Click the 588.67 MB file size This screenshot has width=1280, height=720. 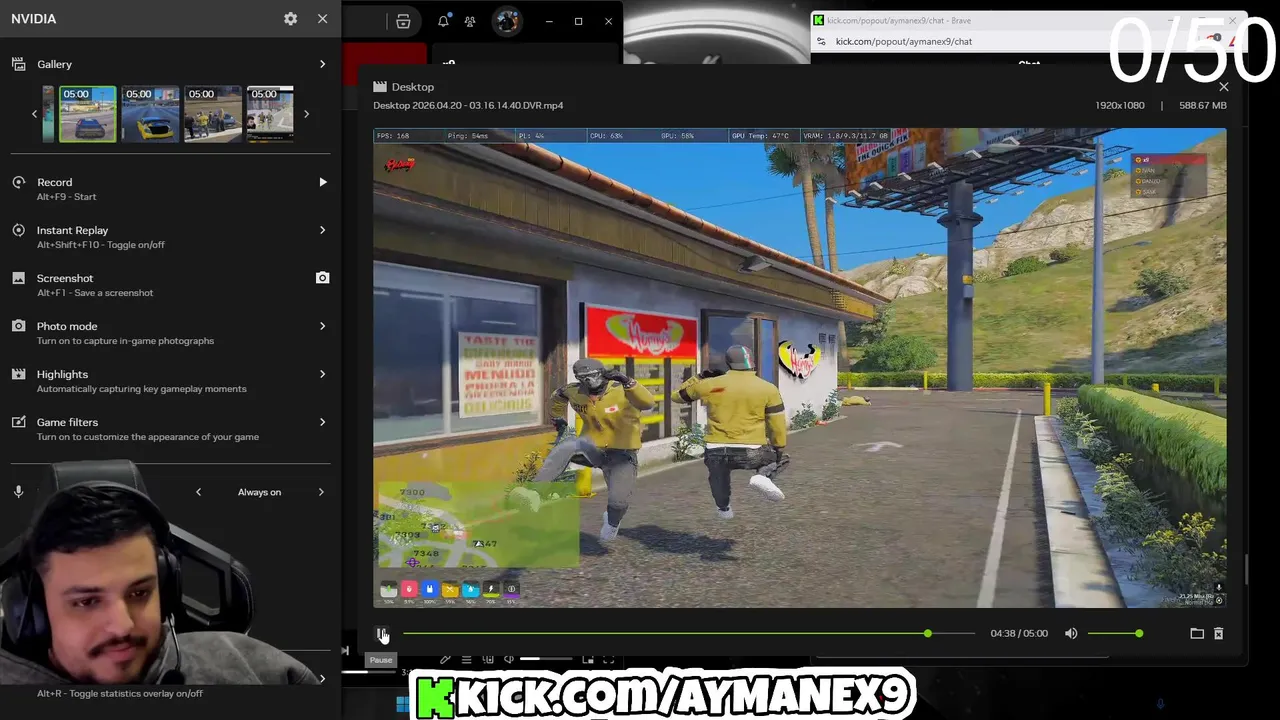pos(1203,105)
